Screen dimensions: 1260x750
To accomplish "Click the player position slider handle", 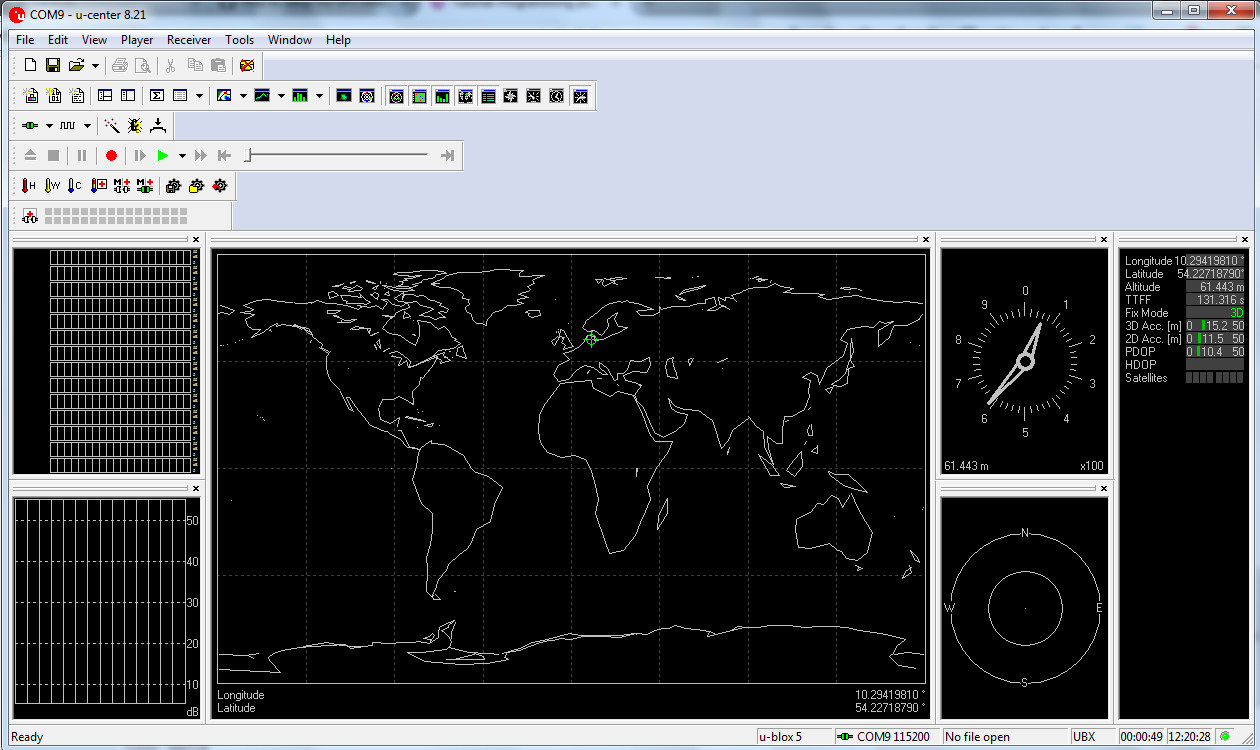I will [249, 155].
